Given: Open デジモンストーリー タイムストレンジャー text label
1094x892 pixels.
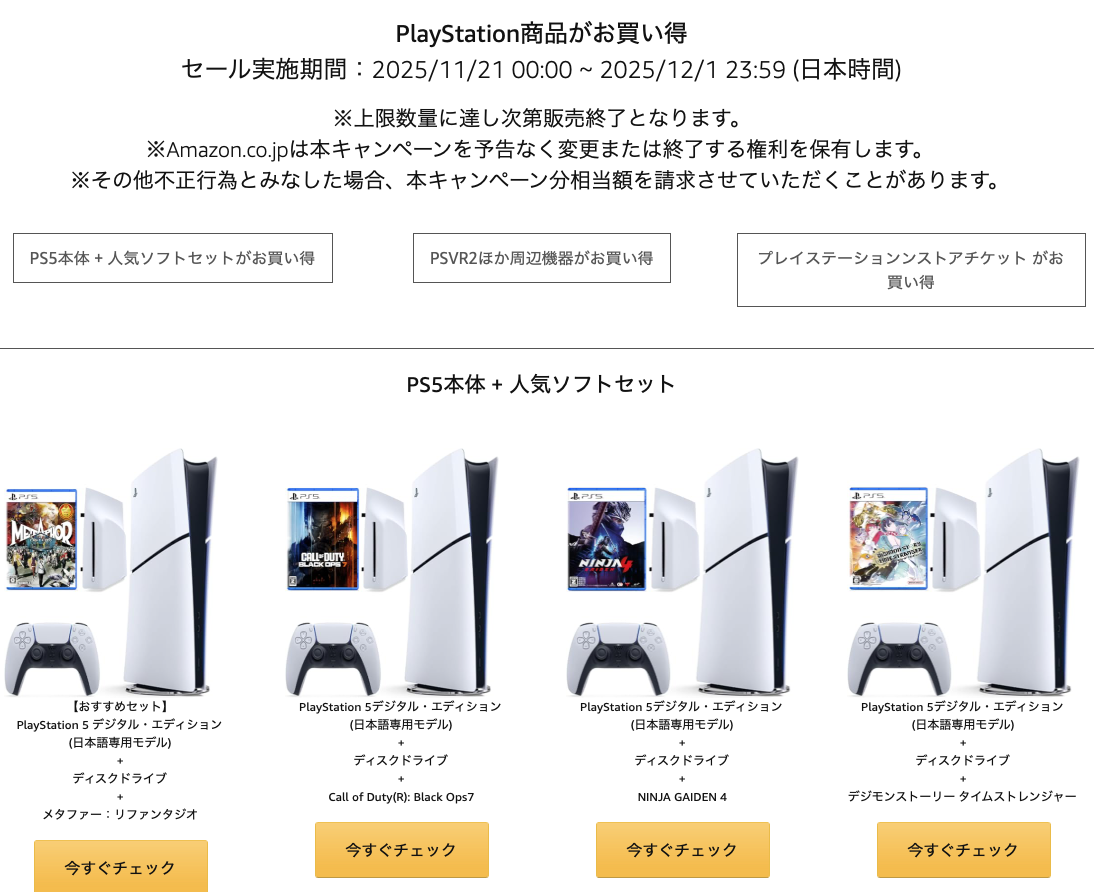Looking at the screenshot, I should click(962, 796).
